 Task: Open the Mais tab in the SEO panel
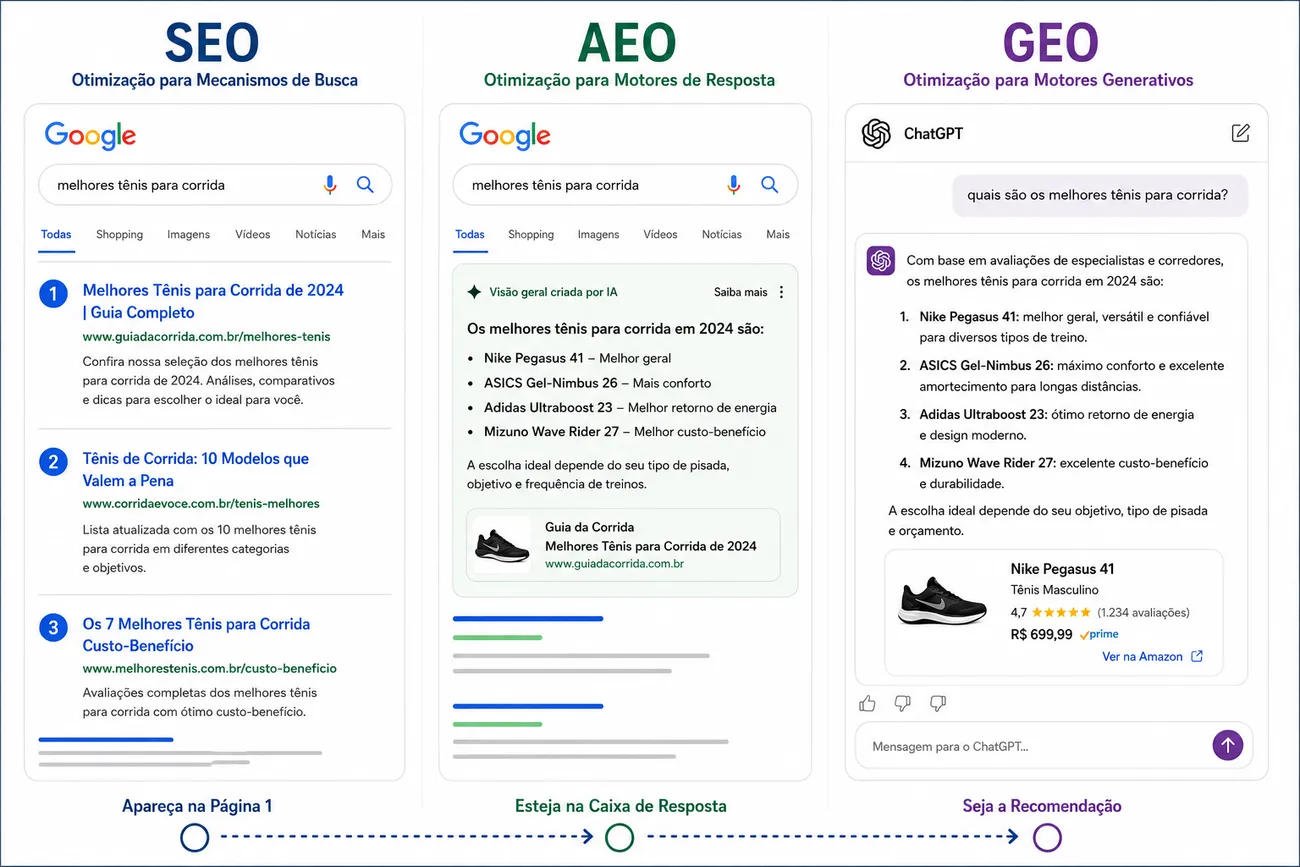(373, 234)
